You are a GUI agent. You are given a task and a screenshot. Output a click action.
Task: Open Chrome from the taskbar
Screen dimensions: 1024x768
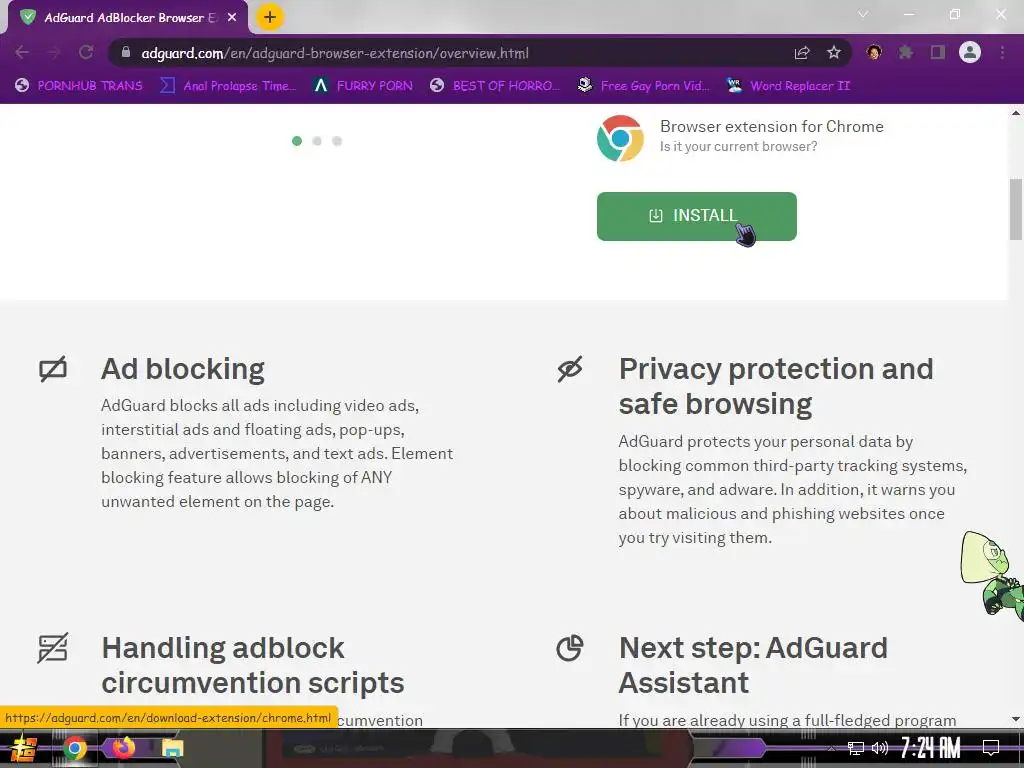[74, 748]
